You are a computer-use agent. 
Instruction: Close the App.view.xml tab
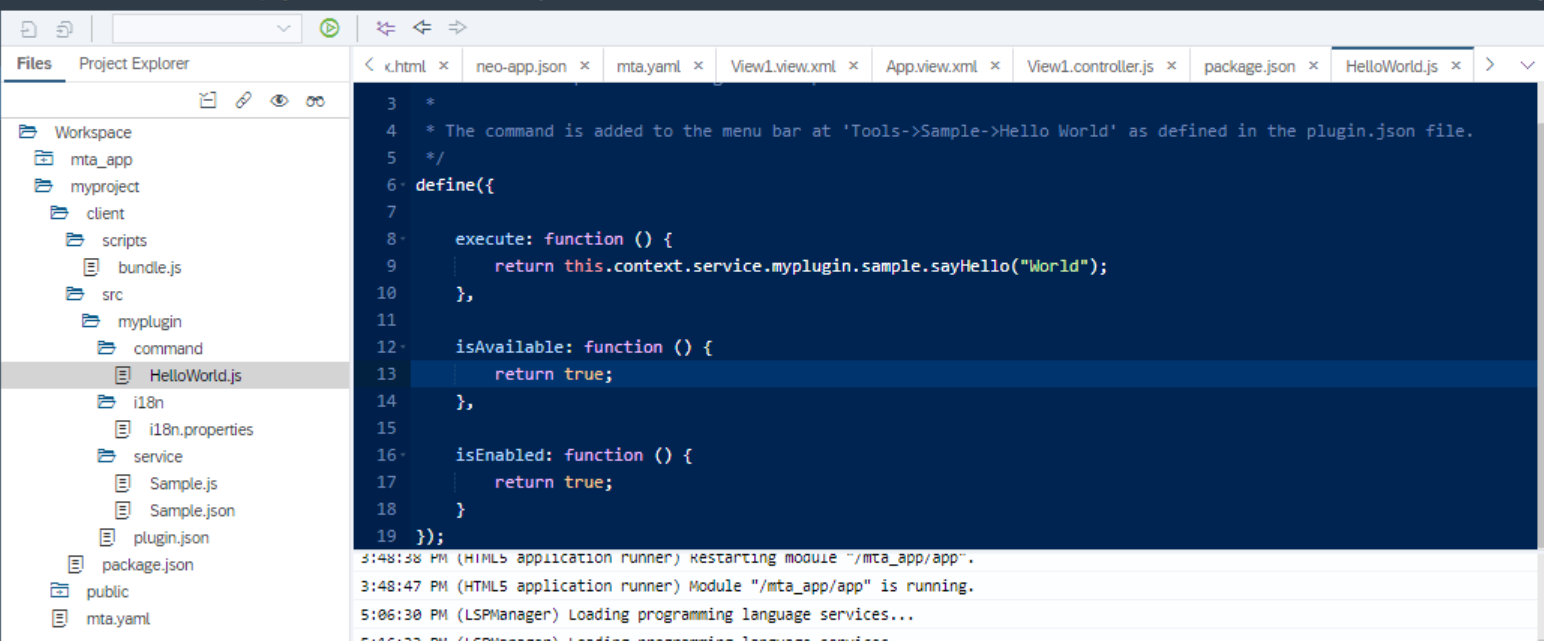[x=995, y=66]
